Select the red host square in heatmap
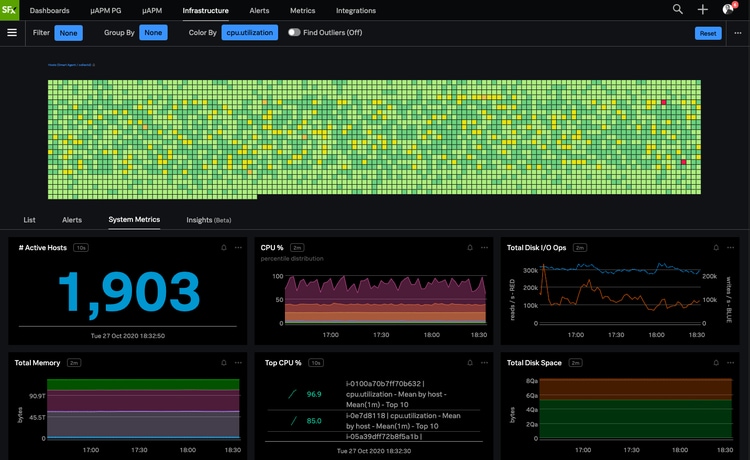The width and height of the screenshot is (750, 460). coord(662,102)
